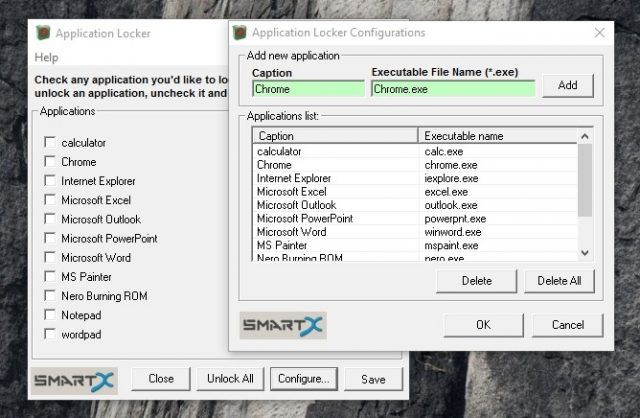Viewport: 640px width, 418px height.
Task: Select Microsoft PowerPoint row in applications list
Action: point(415,218)
